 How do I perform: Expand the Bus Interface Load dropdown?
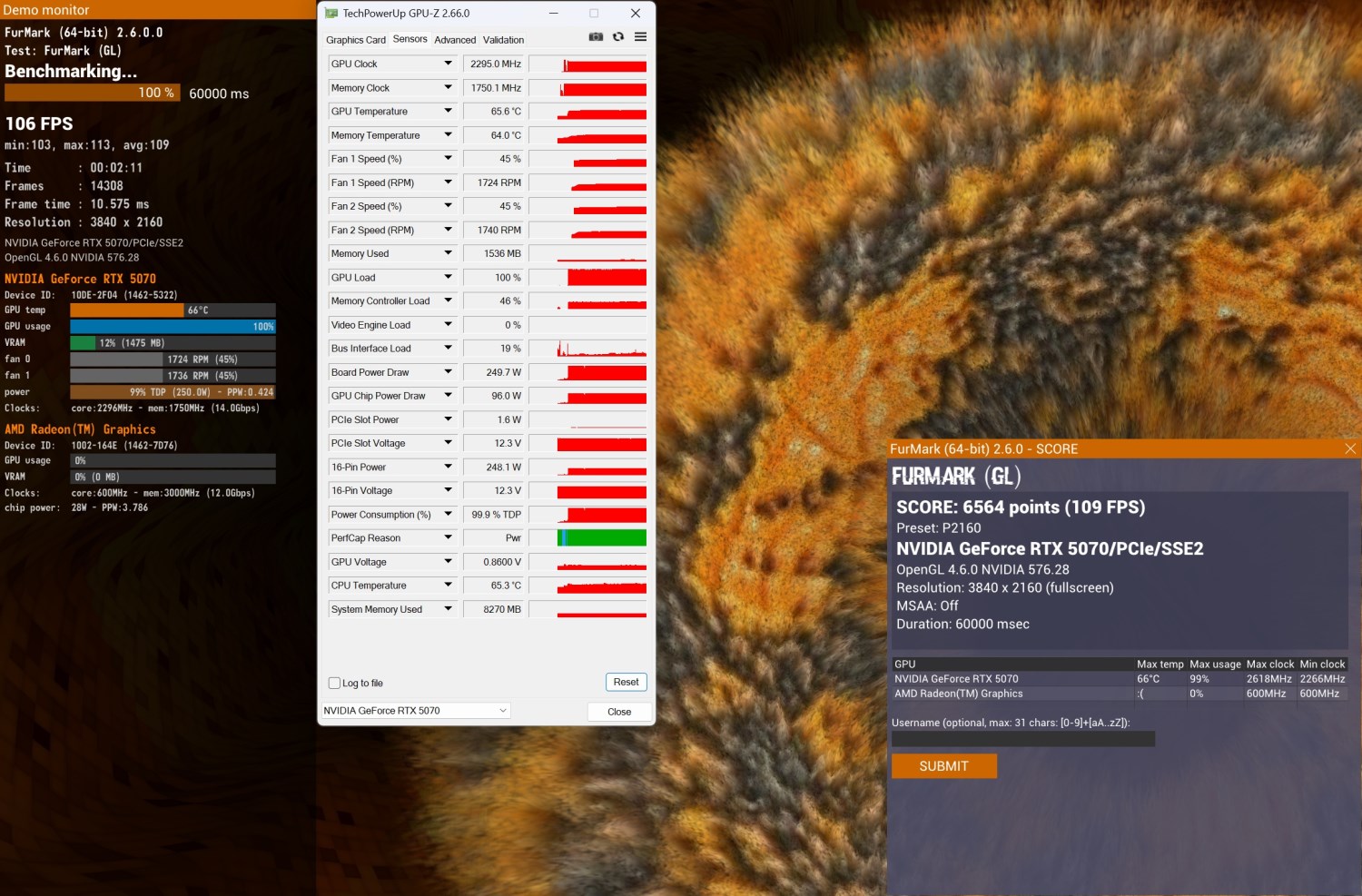point(448,348)
